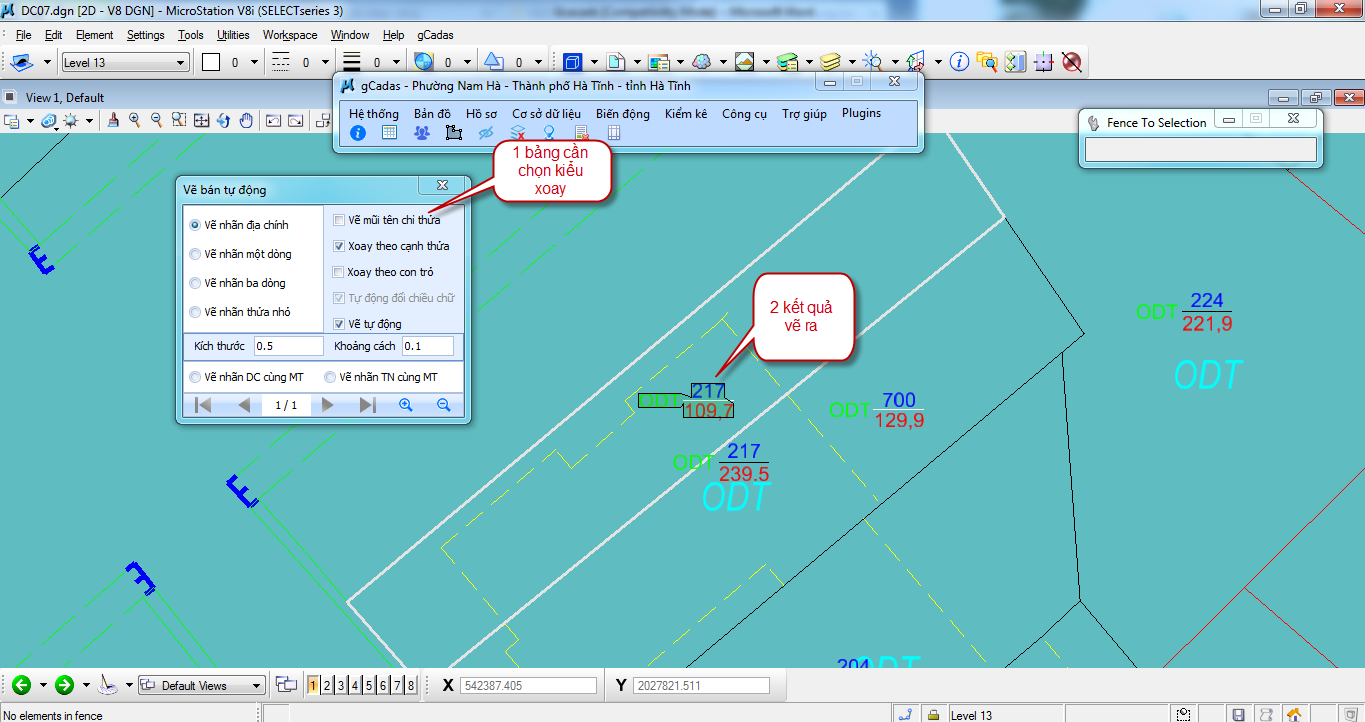Click the Element Information icon in main toolbar
The width and height of the screenshot is (1365, 722).
[x=959, y=62]
